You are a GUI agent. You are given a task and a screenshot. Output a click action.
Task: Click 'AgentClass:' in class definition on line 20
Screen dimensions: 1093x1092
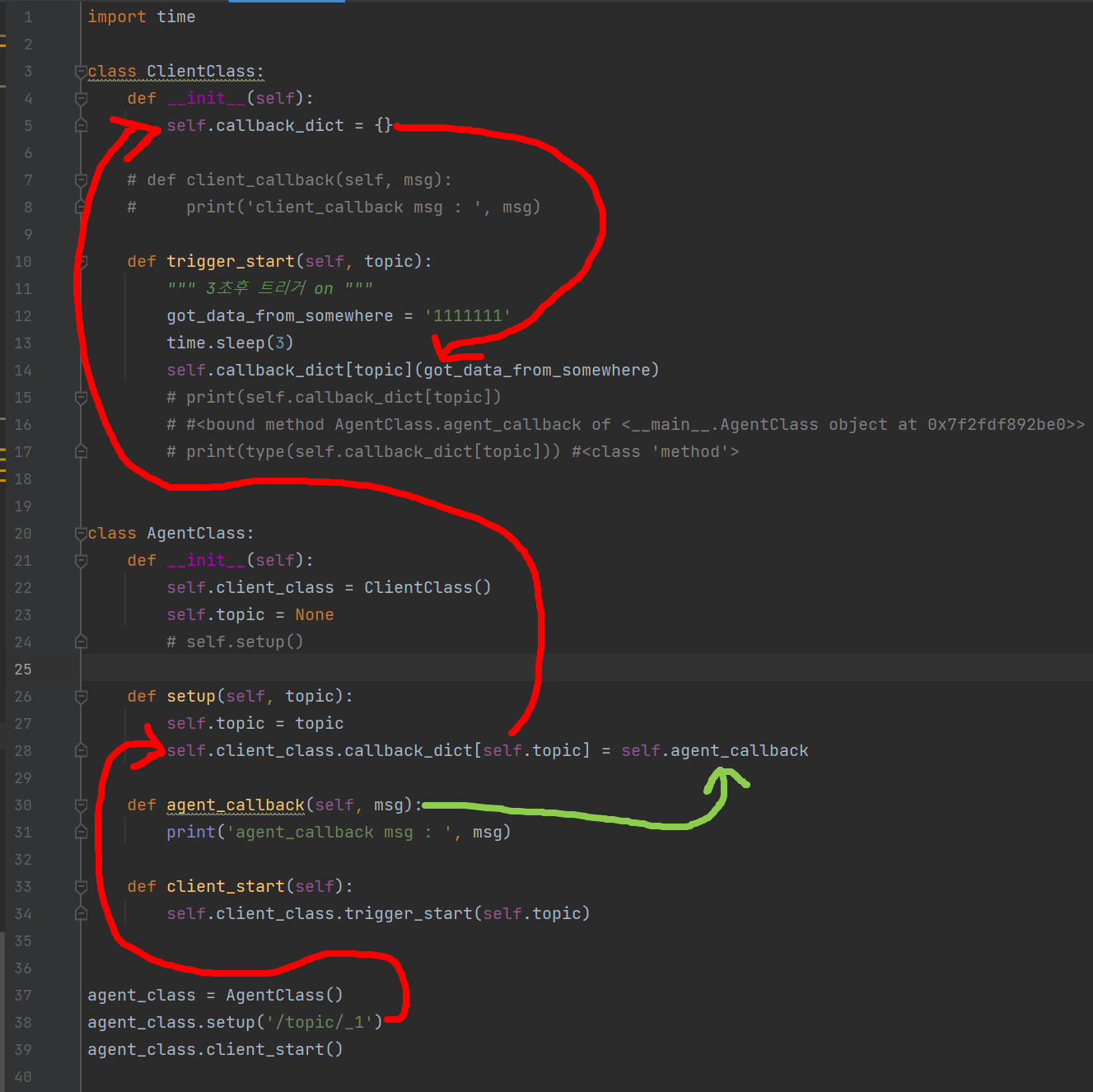201,534
